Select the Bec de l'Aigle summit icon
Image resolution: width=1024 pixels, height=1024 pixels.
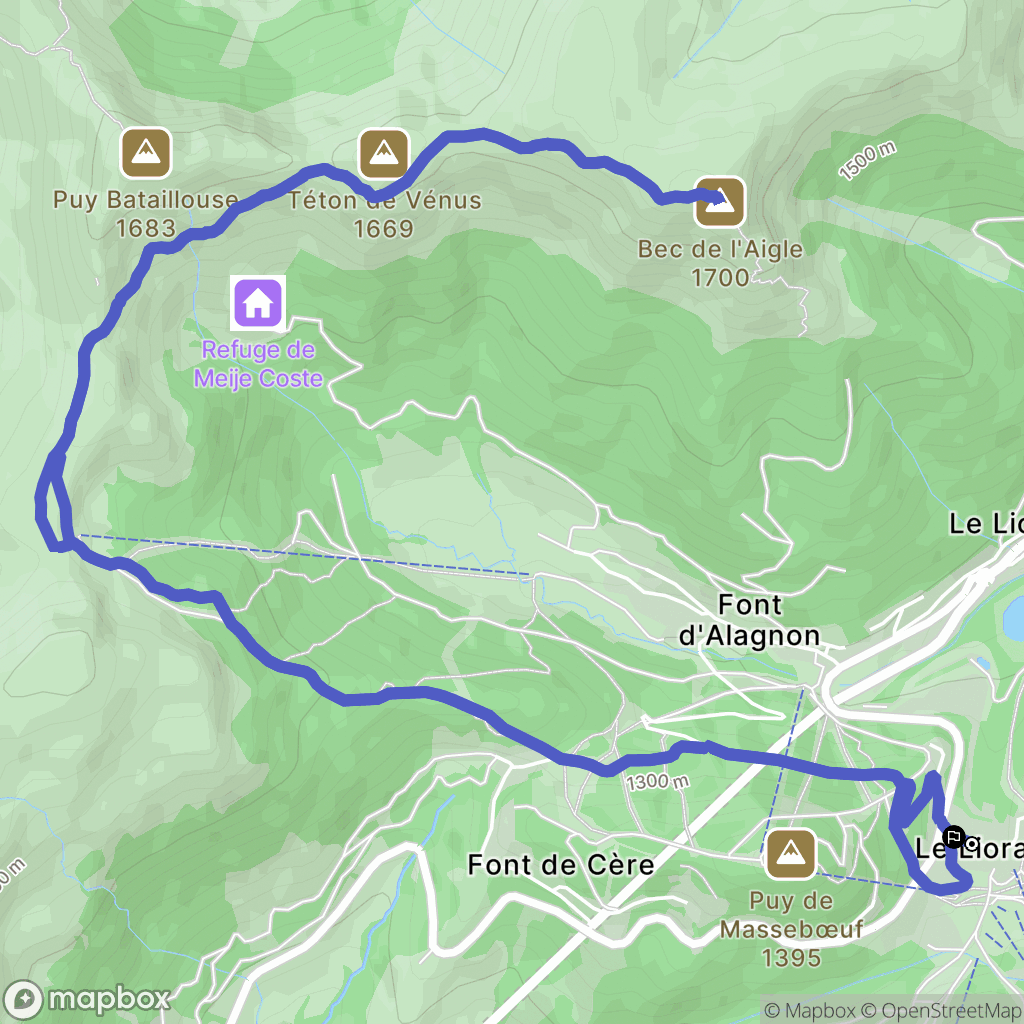[x=720, y=202]
